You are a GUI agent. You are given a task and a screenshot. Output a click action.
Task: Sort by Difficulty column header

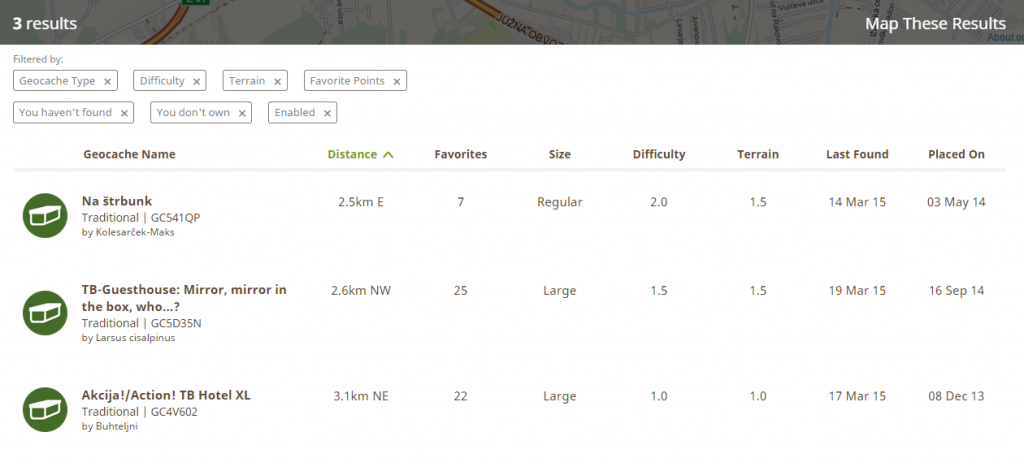pos(659,155)
